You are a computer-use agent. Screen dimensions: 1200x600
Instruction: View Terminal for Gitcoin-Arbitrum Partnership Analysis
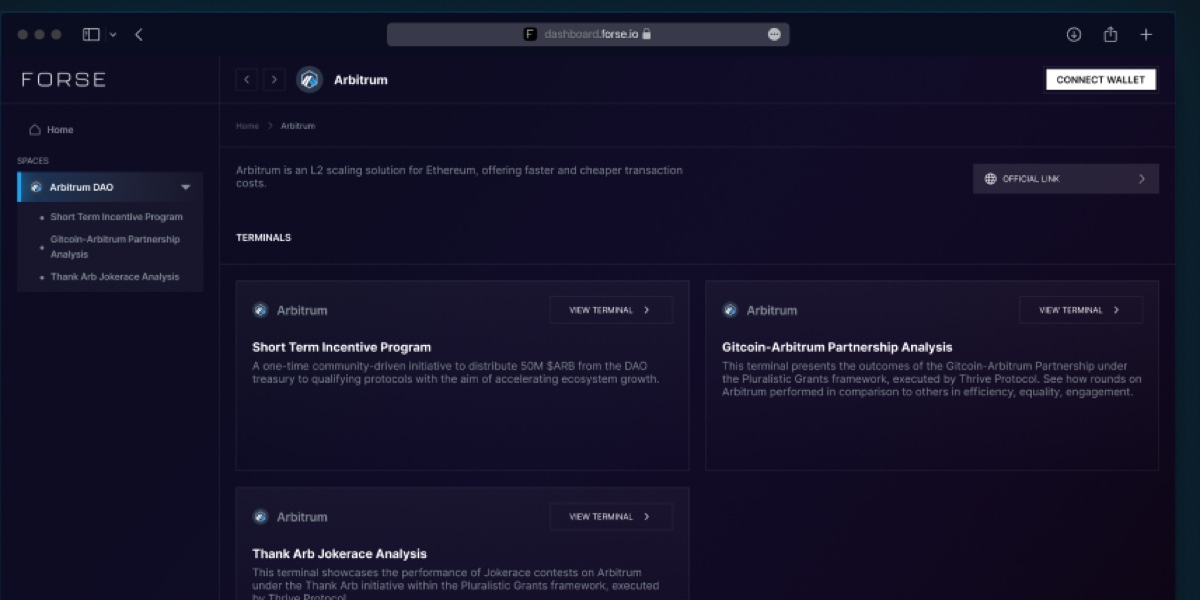click(1081, 310)
